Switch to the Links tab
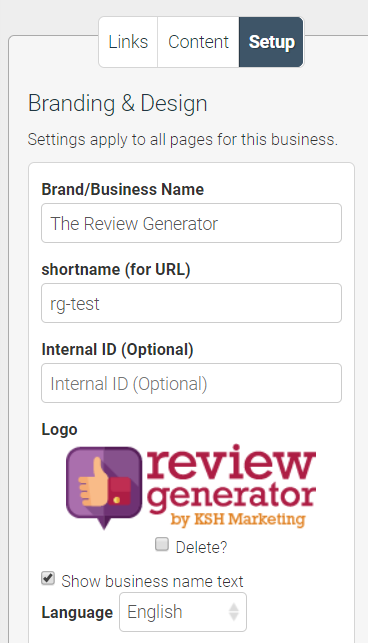Screen dimensions: 368x643 (x=128, y=42)
